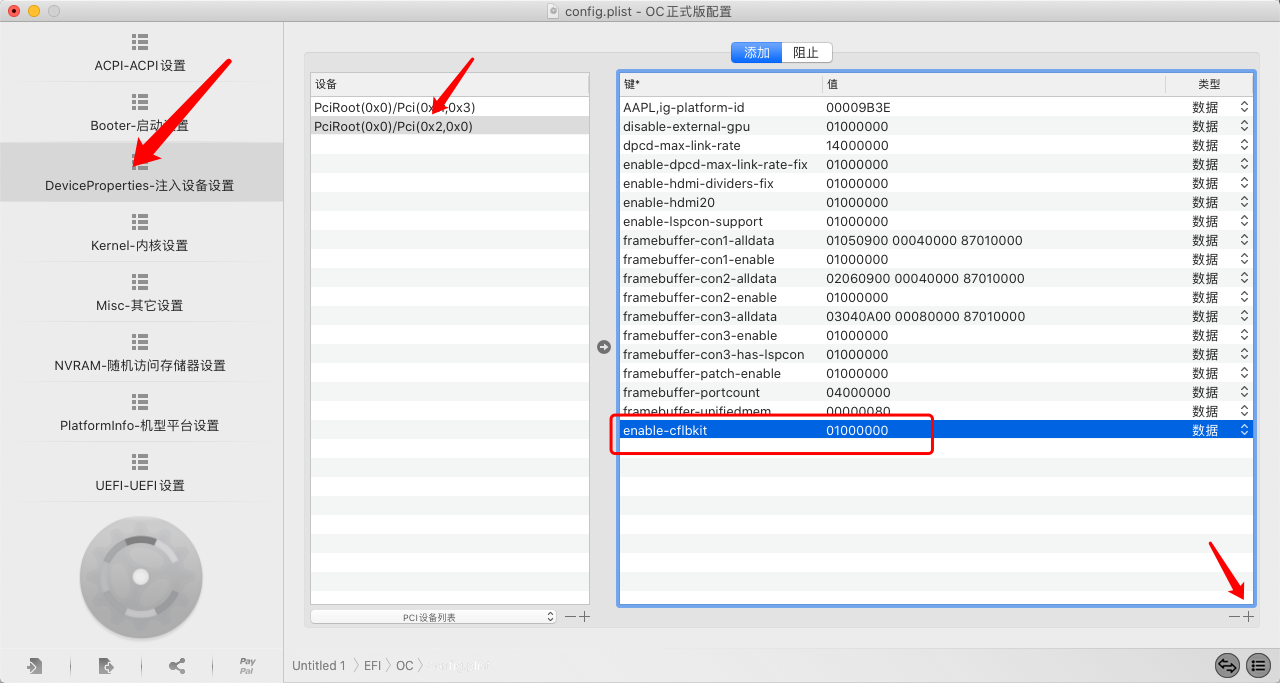
Task: Select the framebuffer-con3-enable key
Action: (700, 335)
